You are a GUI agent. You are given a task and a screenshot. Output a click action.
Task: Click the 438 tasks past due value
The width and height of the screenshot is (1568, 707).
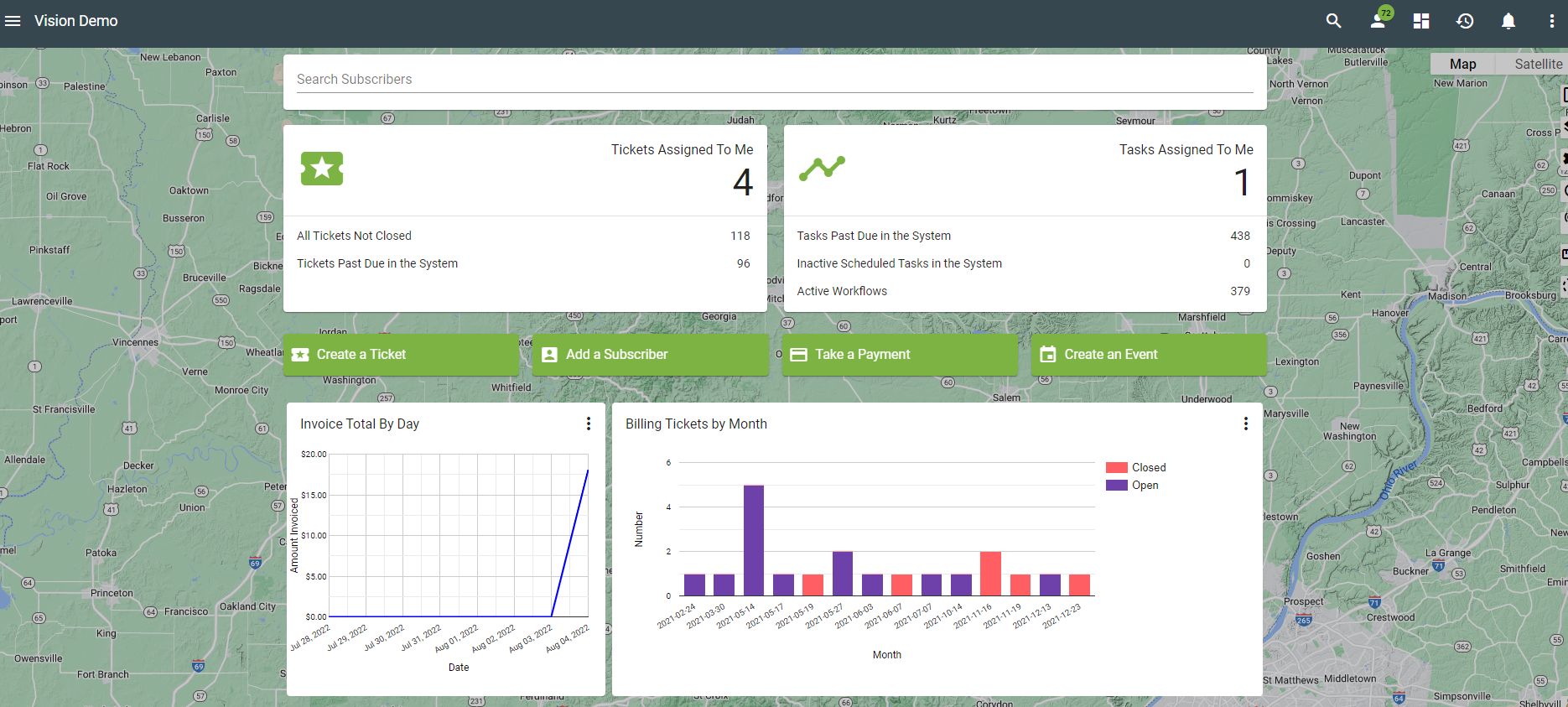(x=1240, y=236)
